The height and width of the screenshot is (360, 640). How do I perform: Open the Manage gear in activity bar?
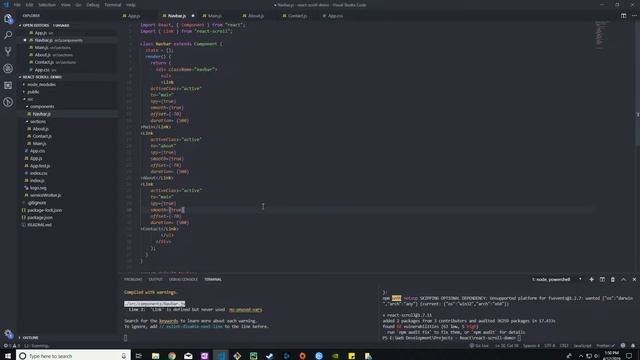(x=8, y=334)
